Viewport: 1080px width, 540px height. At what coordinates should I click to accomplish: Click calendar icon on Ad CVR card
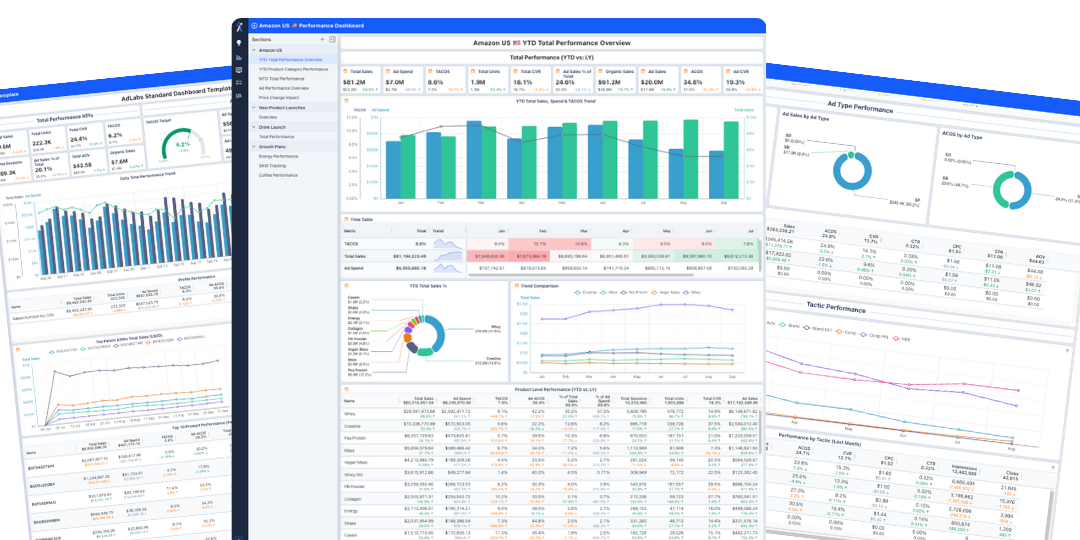[728, 71]
